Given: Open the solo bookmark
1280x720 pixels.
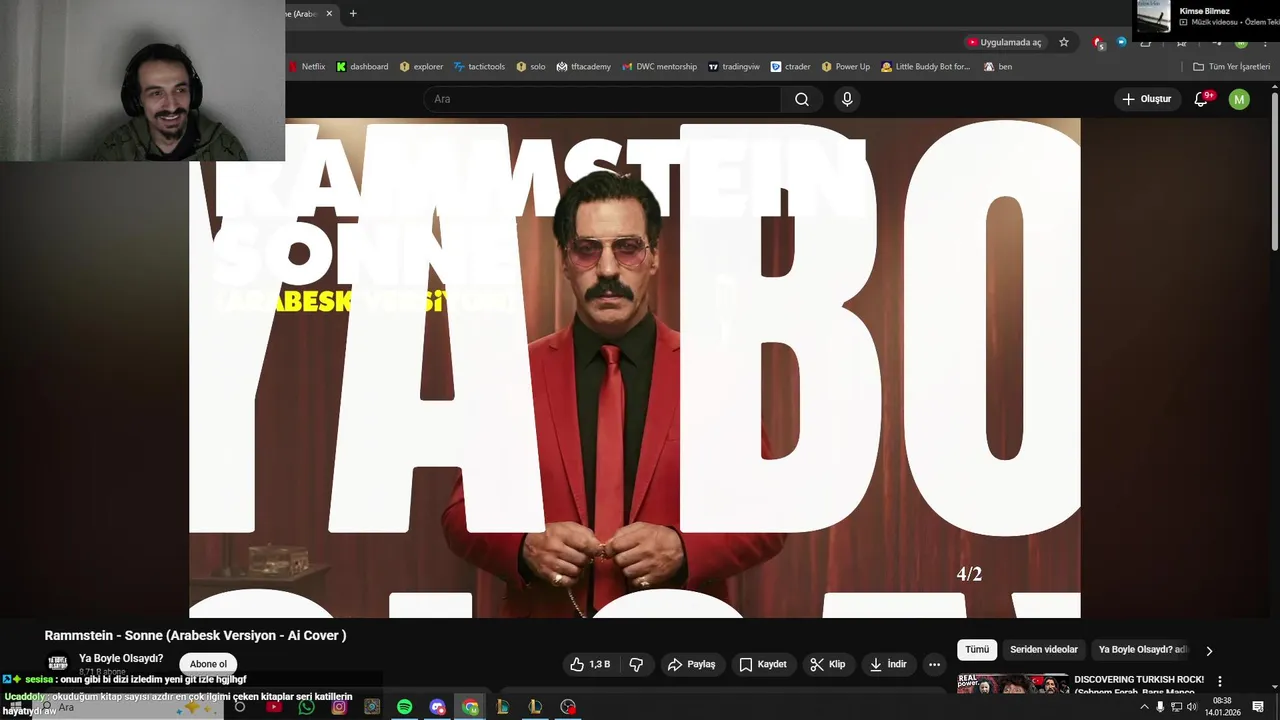Looking at the screenshot, I should (x=531, y=67).
